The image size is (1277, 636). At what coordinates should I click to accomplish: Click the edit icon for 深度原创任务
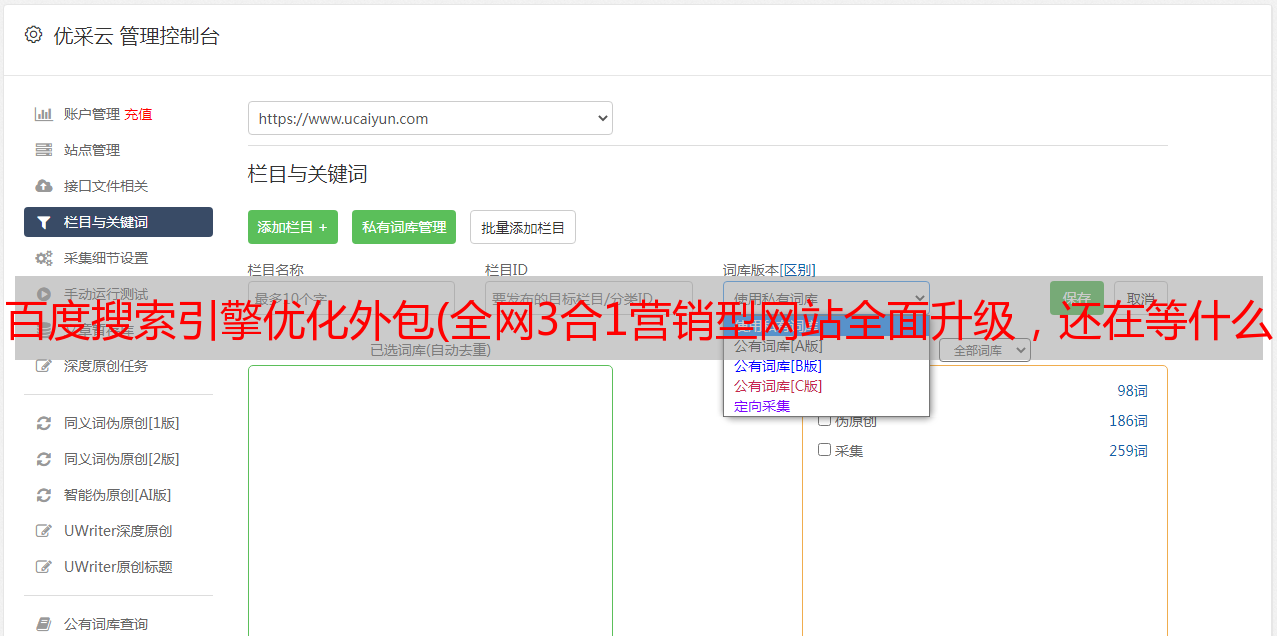[x=44, y=366]
